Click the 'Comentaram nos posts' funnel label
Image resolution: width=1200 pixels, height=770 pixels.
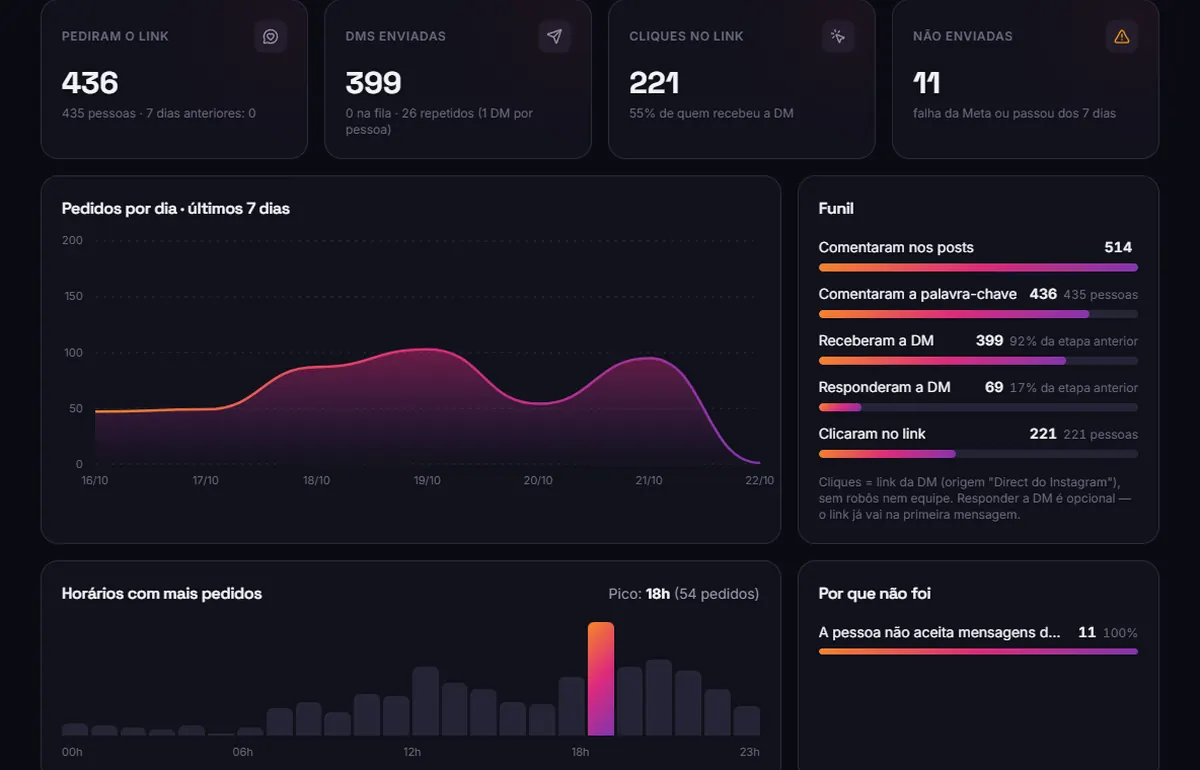pyautogui.click(x=896, y=247)
